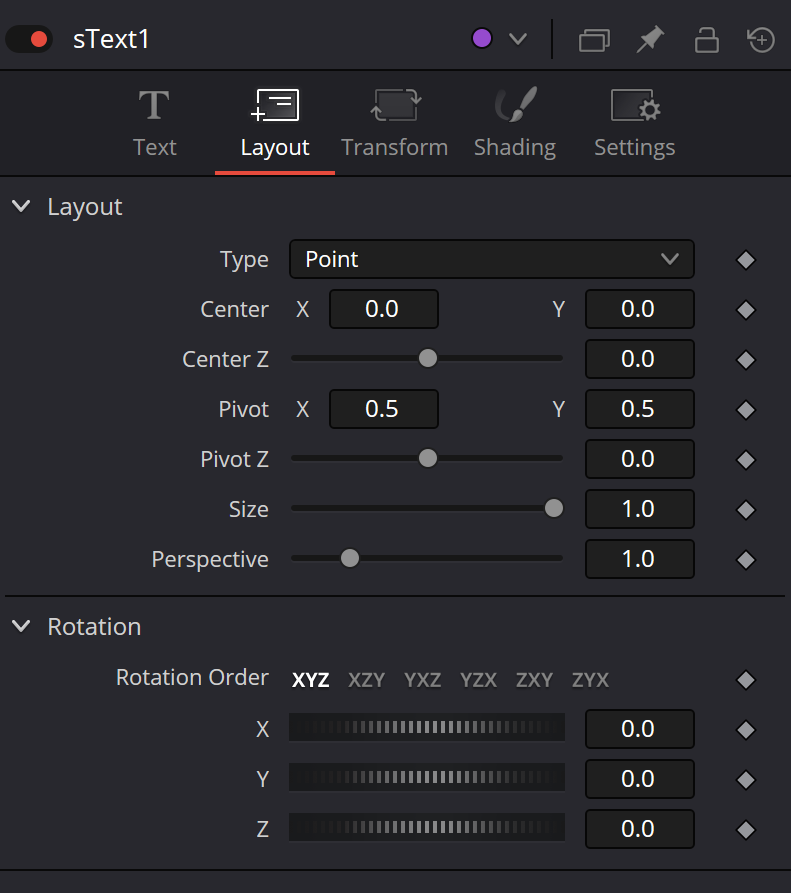This screenshot has height=893, width=791.
Task: Click the purple node color swatch
Action: (482, 39)
